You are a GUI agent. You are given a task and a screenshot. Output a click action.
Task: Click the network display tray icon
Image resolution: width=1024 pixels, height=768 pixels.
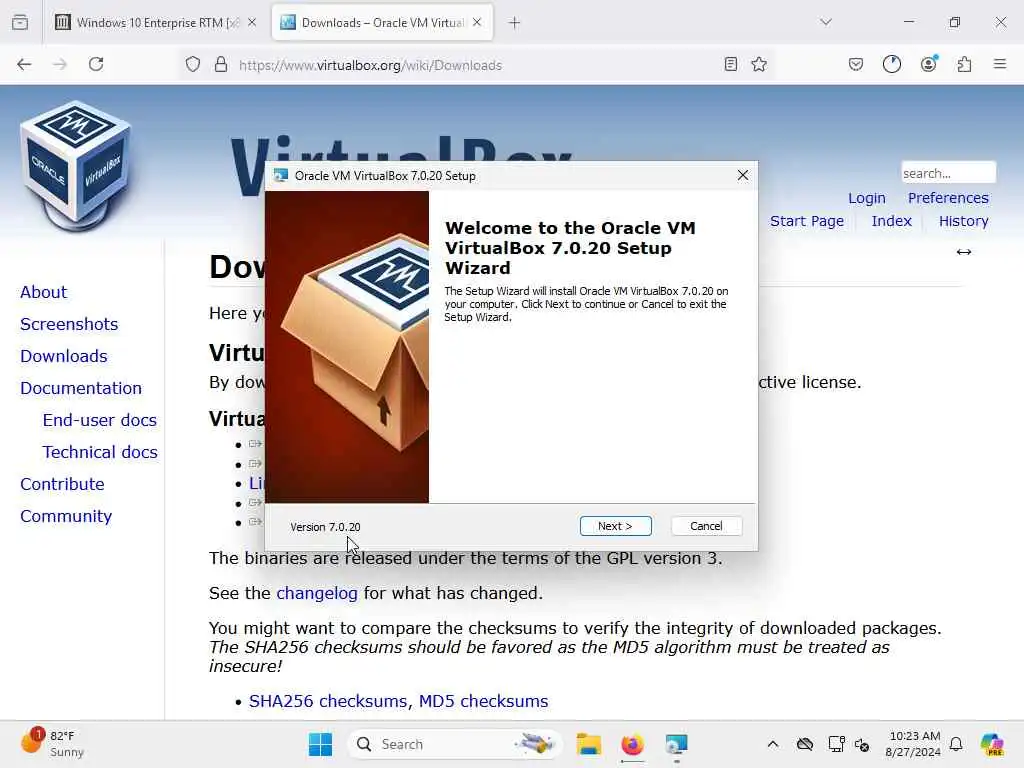(x=836, y=744)
